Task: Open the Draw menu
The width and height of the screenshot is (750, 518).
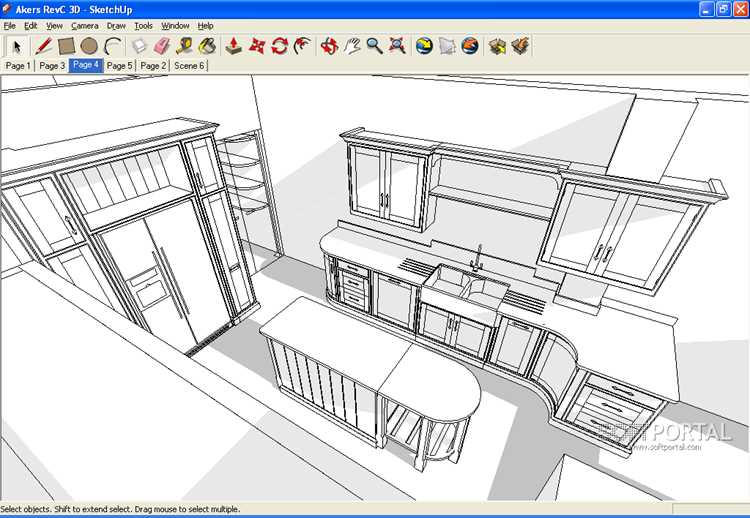Action: [x=116, y=26]
